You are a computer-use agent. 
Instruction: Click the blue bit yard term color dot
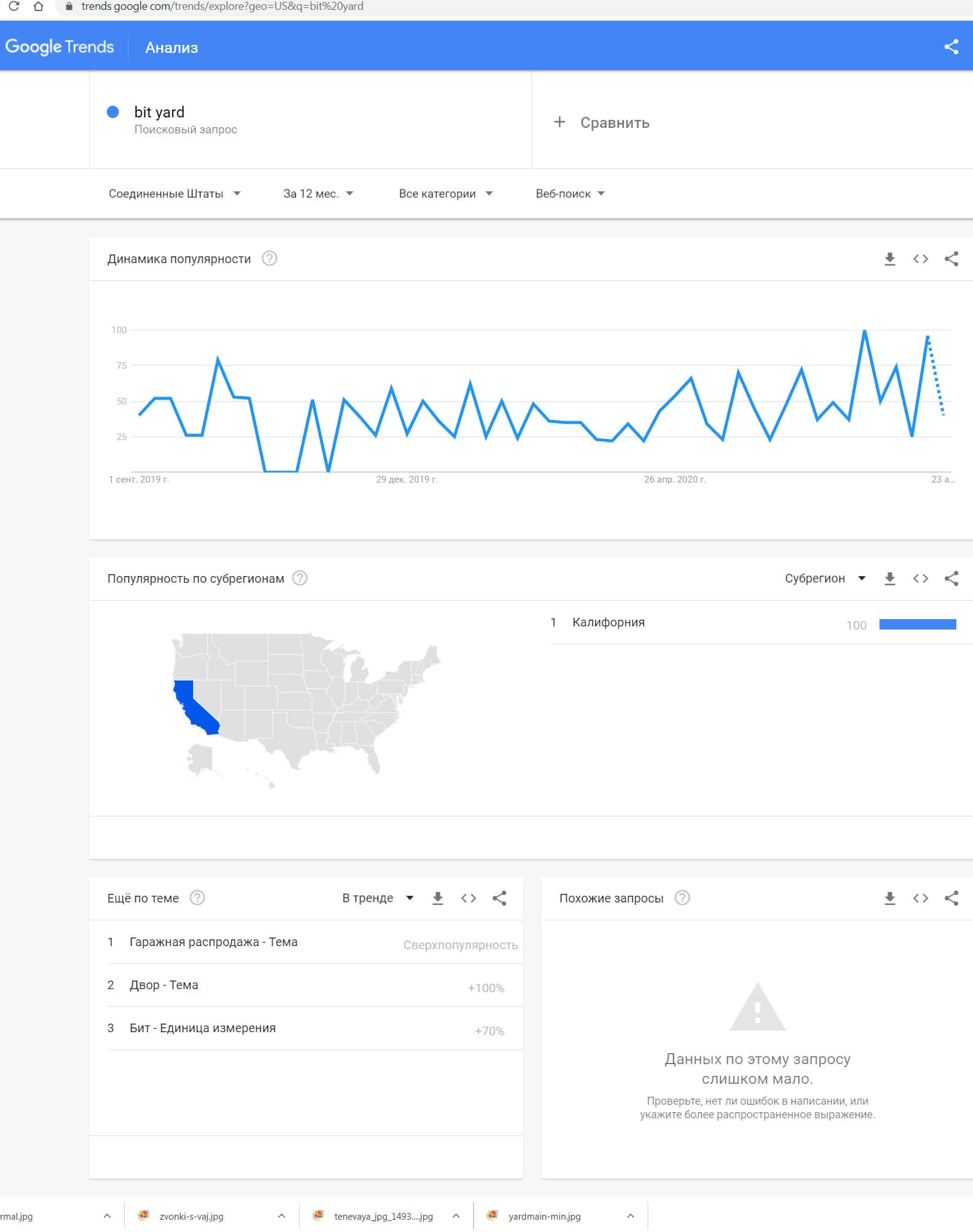click(113, 112)
